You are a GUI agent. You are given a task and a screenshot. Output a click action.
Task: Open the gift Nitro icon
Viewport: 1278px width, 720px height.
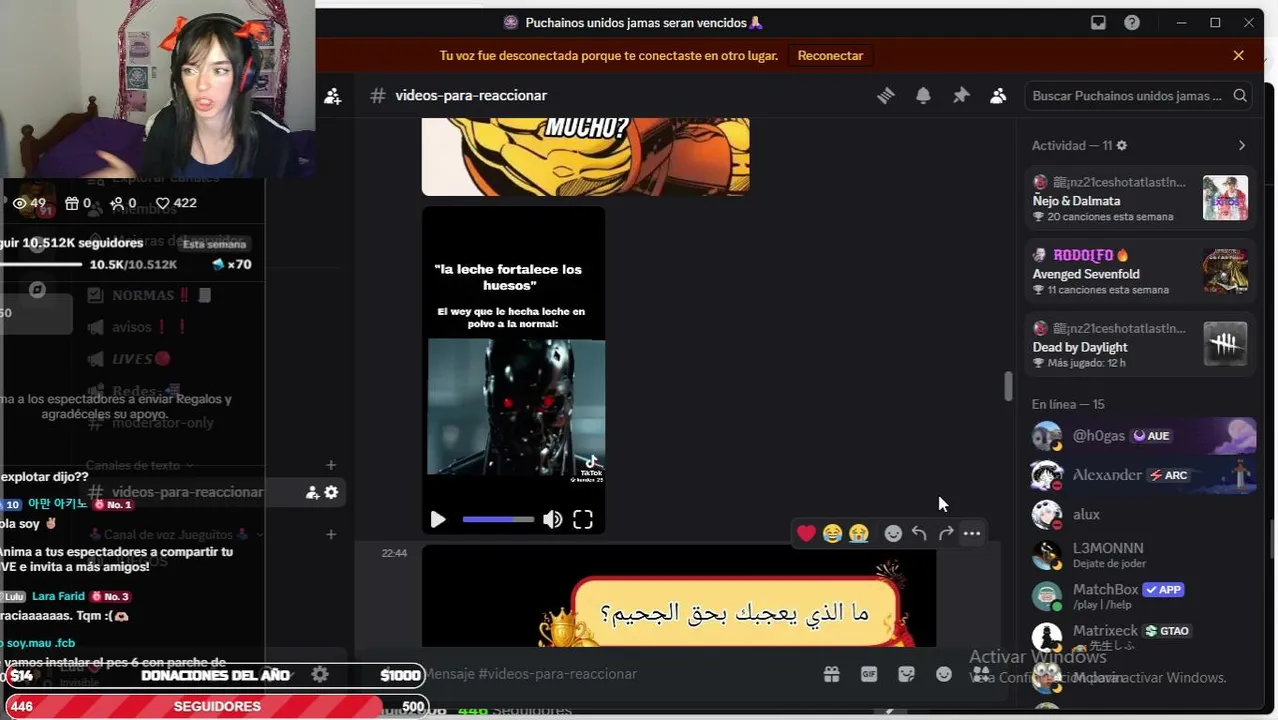831,674
